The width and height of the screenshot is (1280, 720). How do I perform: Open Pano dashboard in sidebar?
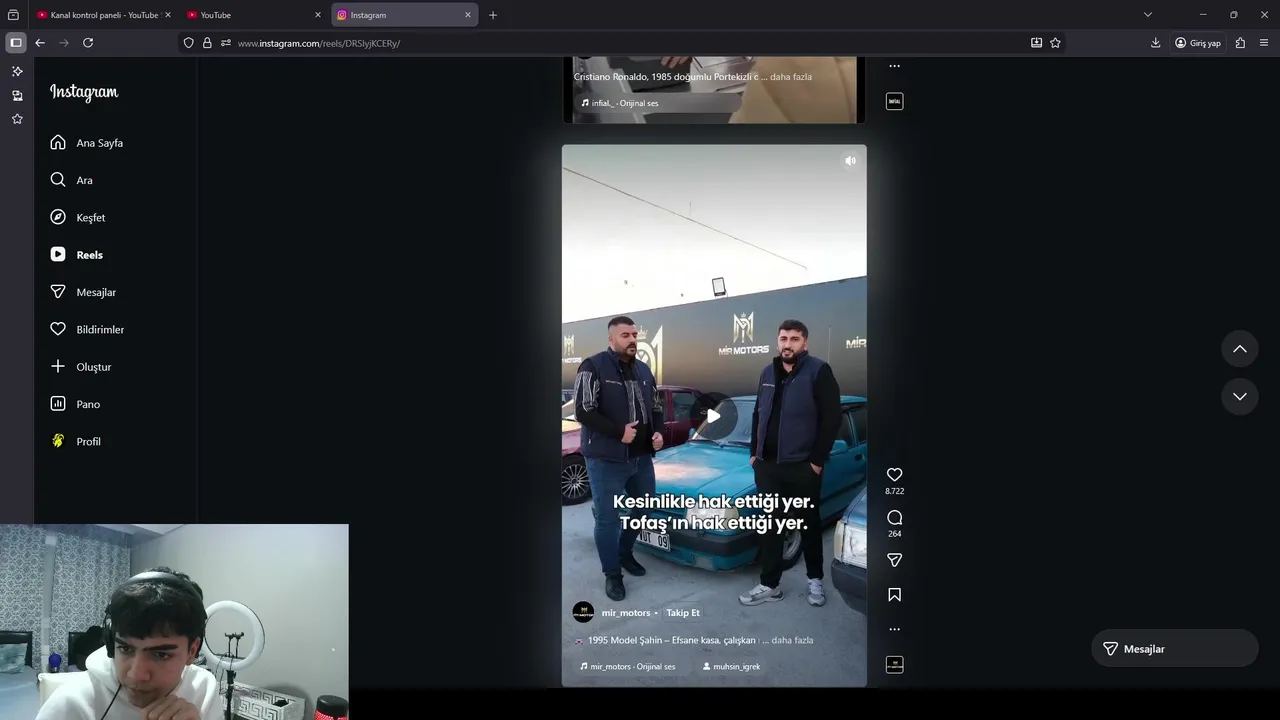tap(75, 404)
